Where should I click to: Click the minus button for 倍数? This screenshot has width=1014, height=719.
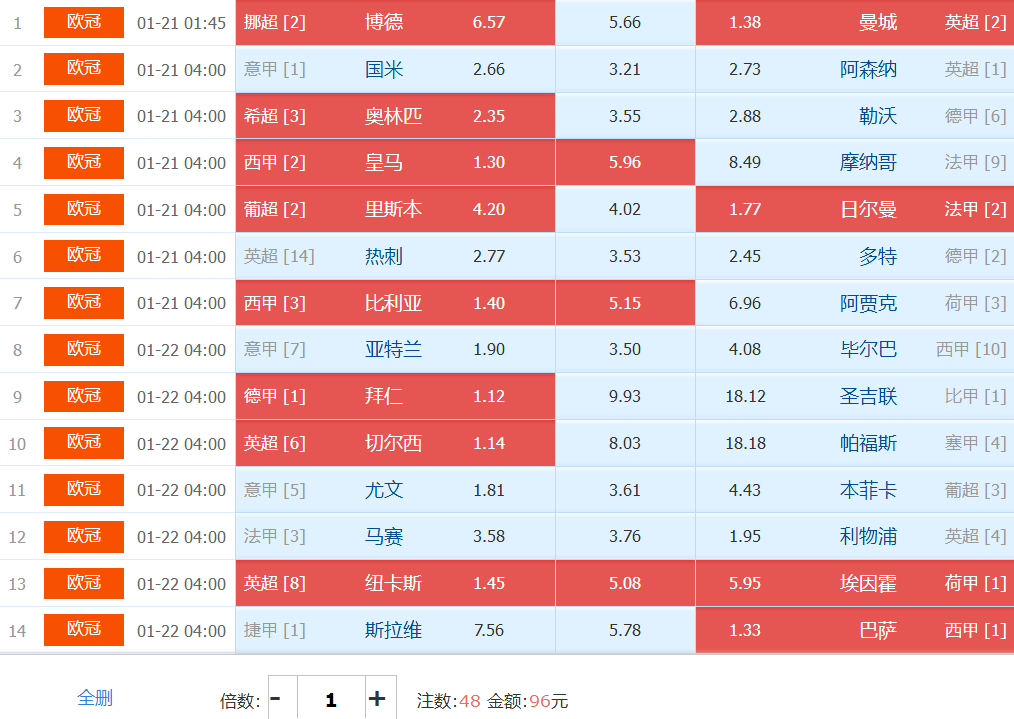click(276, 699)
